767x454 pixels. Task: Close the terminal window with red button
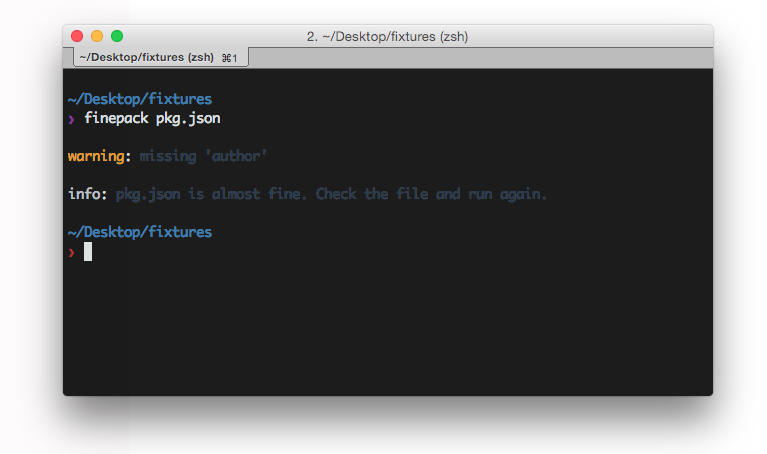(77, 36)
